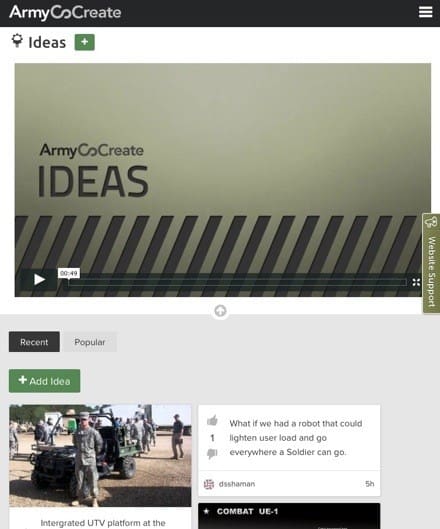Open dsshaman's user profile
The height and width of the screenshot is (529, 440).
[x=237, y=484]
